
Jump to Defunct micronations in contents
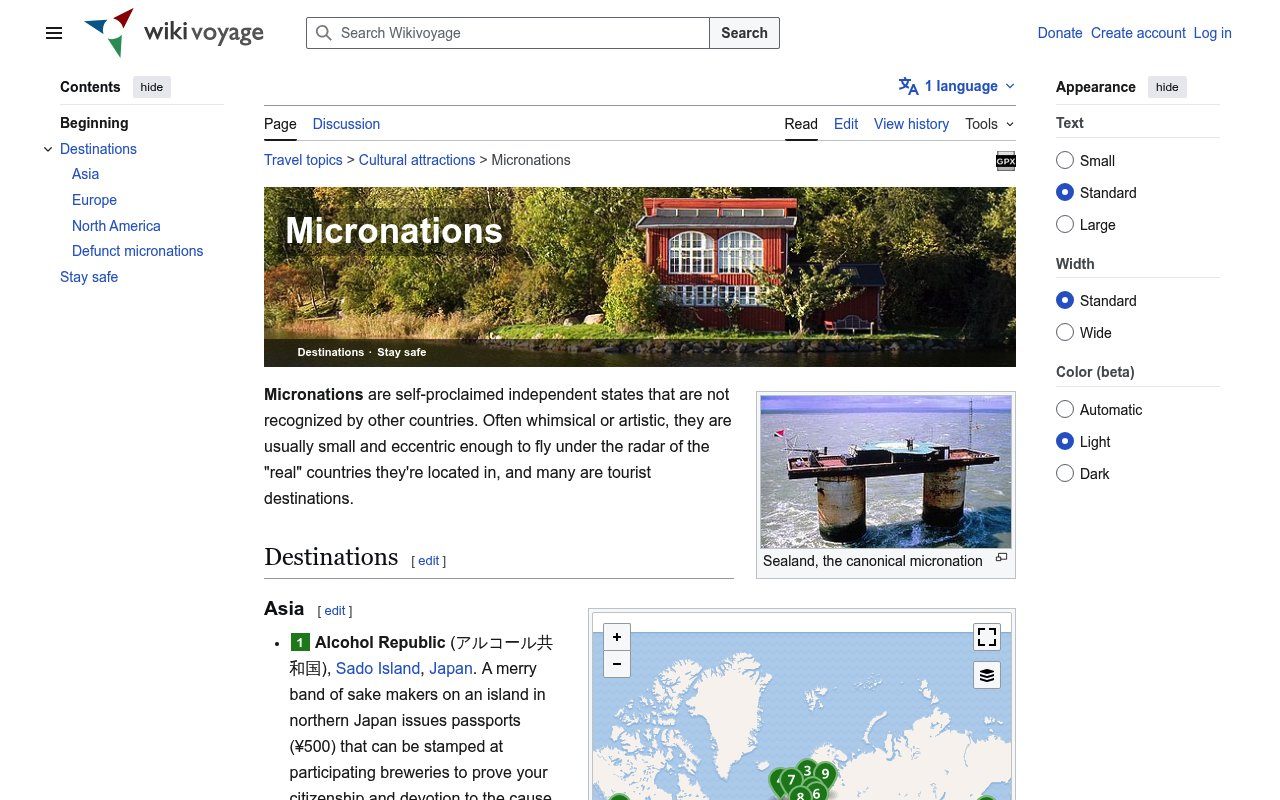coord(137,251)
